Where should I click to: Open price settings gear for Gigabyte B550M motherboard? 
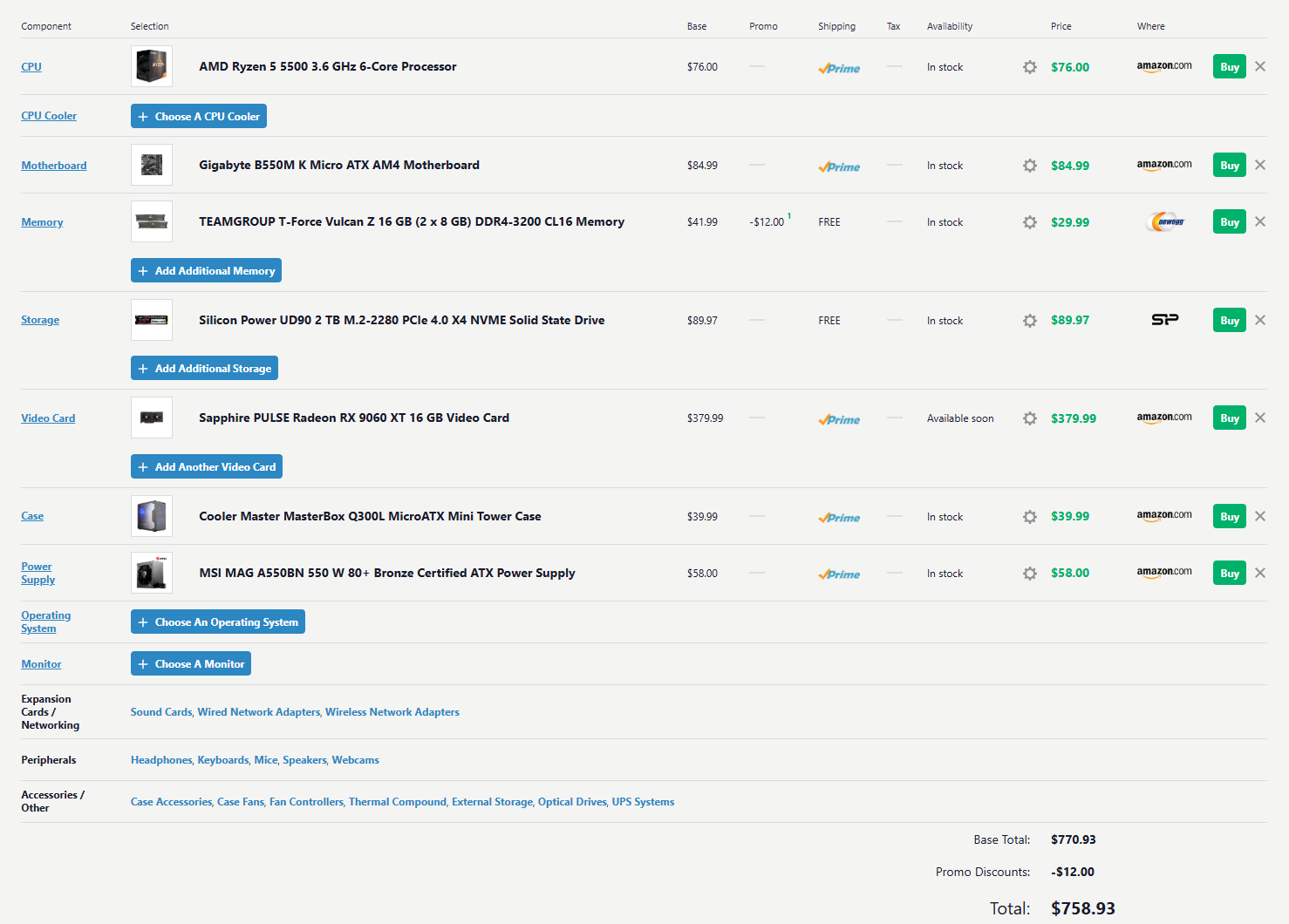1030,166
